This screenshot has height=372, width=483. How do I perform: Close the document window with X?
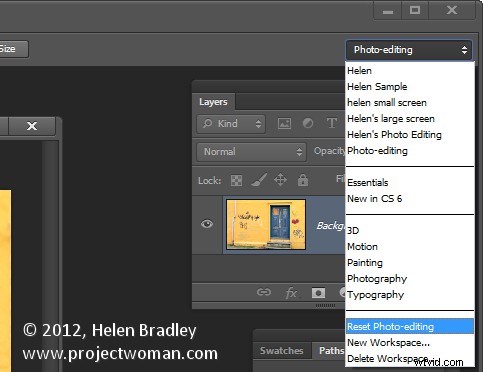[32, 126]
